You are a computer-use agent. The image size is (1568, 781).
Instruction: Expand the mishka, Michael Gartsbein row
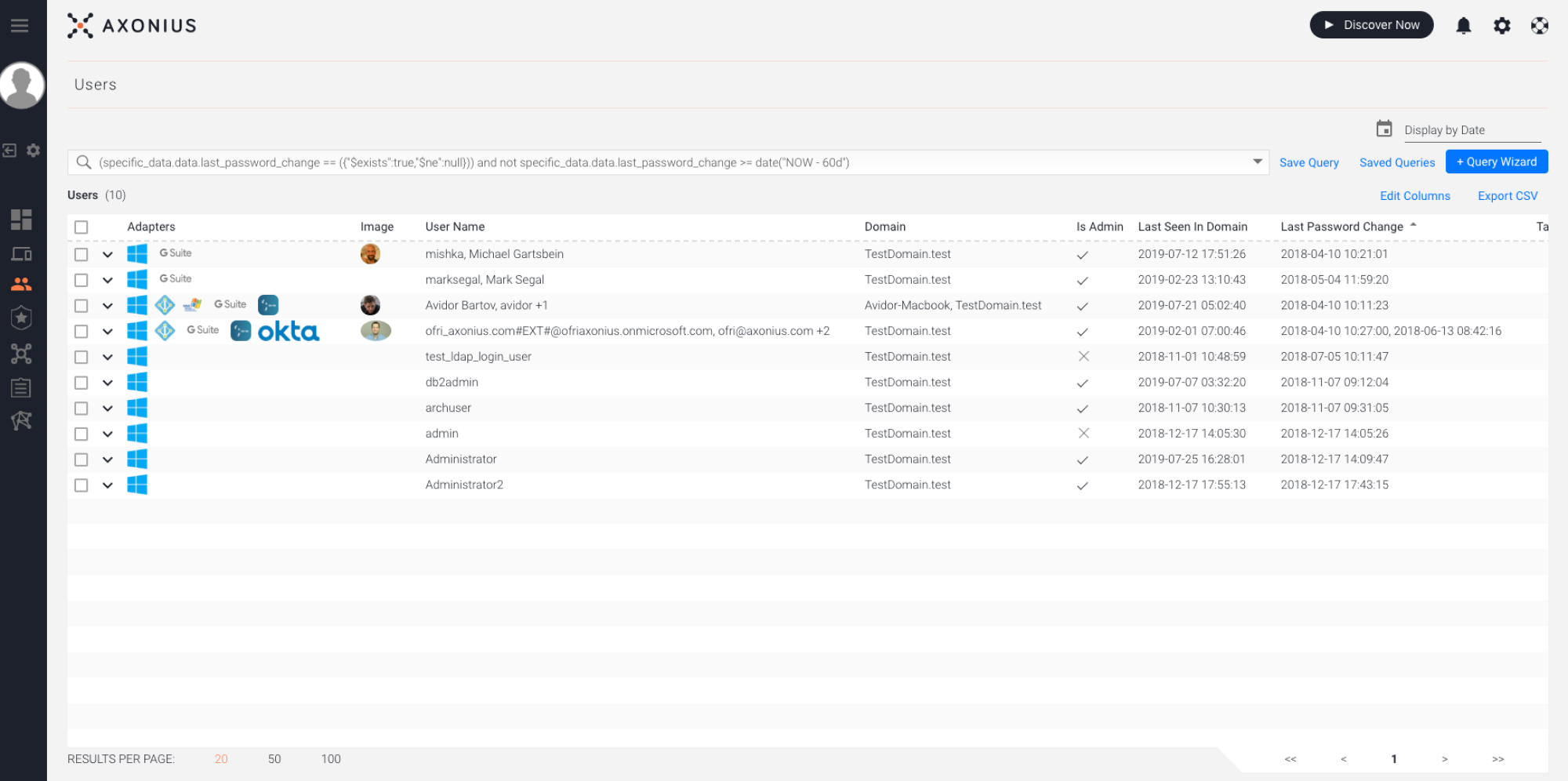coord(107,255)
